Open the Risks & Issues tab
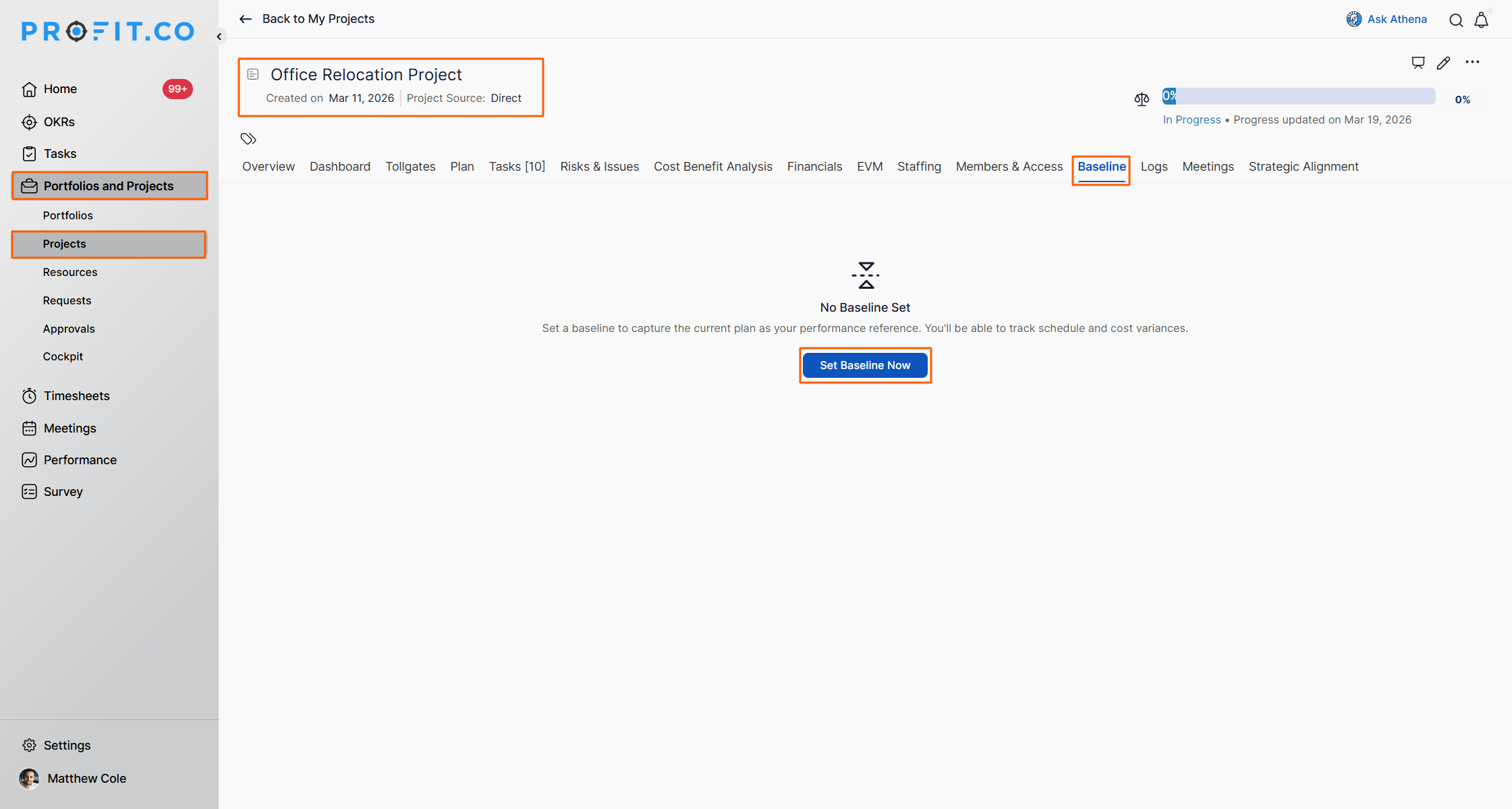The width and height of the screenshot is (1512, 809). [x=599, y=167]
